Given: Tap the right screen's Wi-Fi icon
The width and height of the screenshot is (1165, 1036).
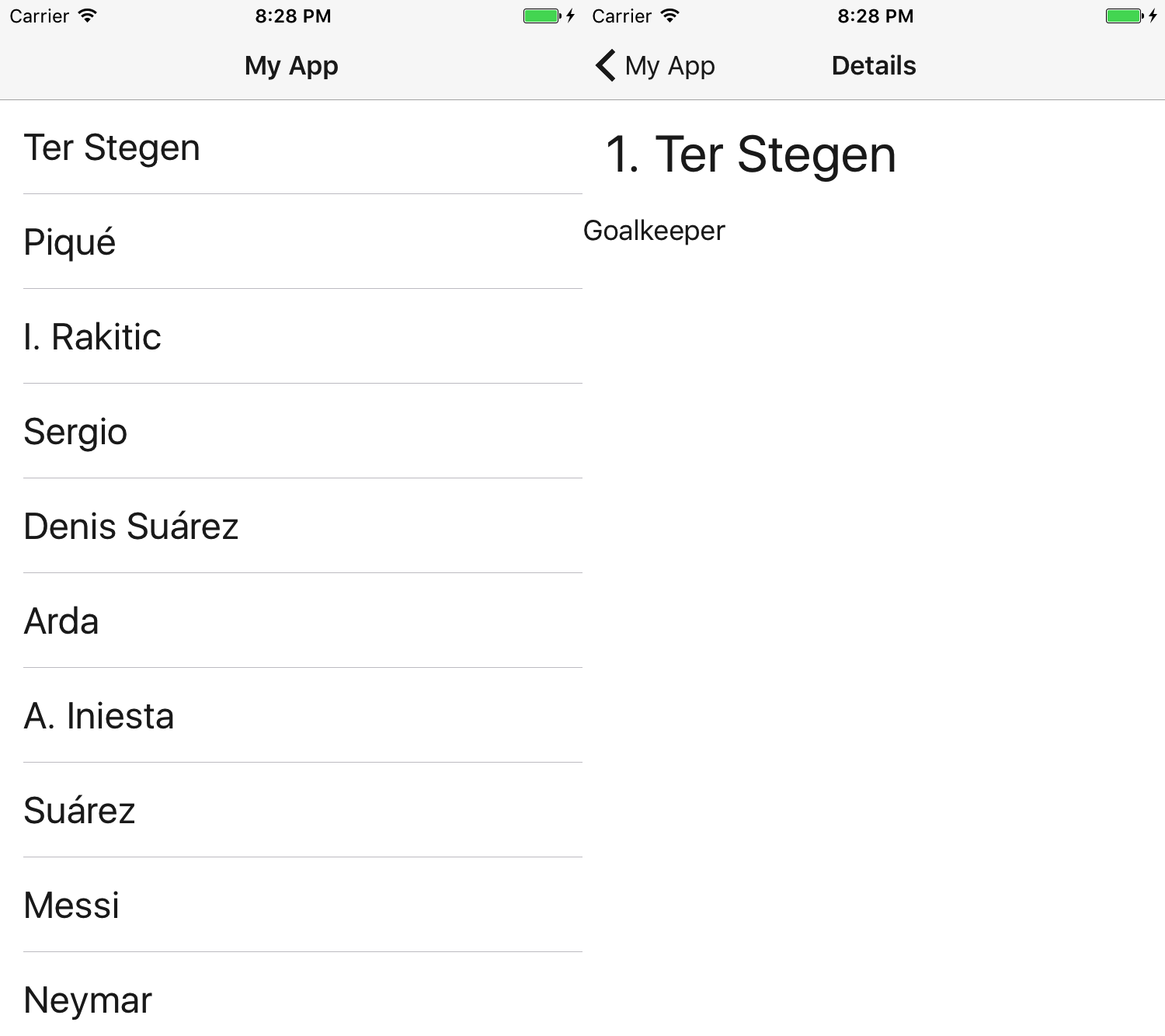Looking at the screenshot, I should tap(670, 16).
